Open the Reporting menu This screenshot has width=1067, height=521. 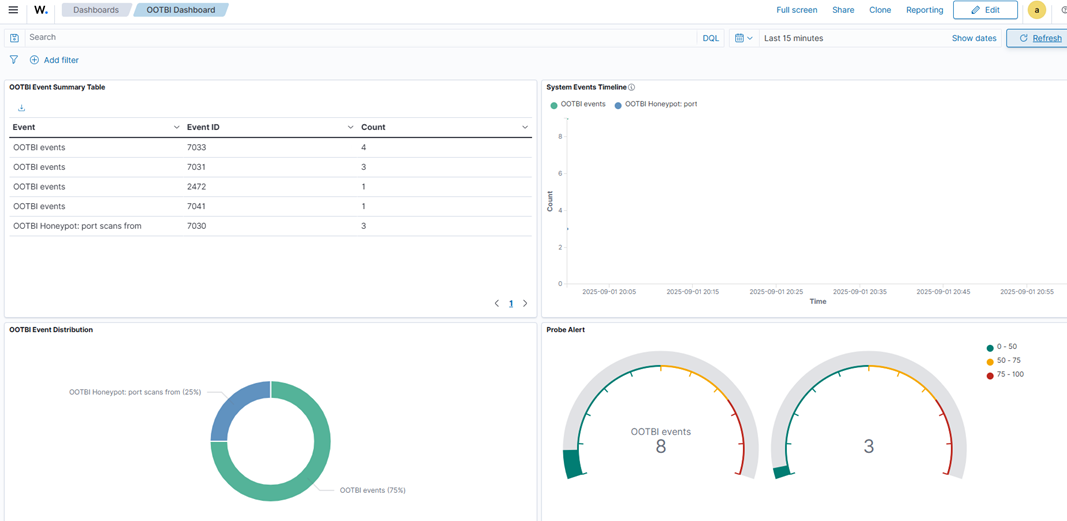(924, 10)
